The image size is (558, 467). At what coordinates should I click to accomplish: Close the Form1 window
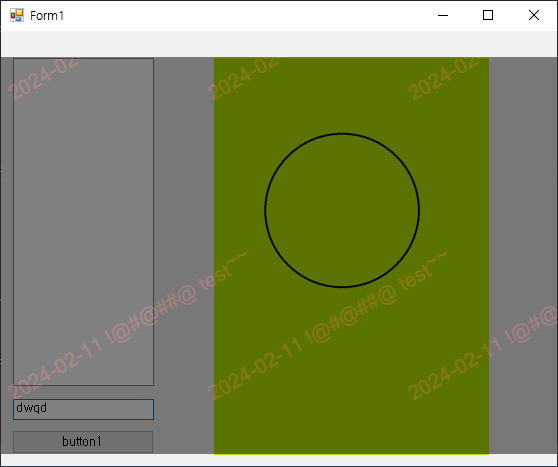[x=534, y=15]
